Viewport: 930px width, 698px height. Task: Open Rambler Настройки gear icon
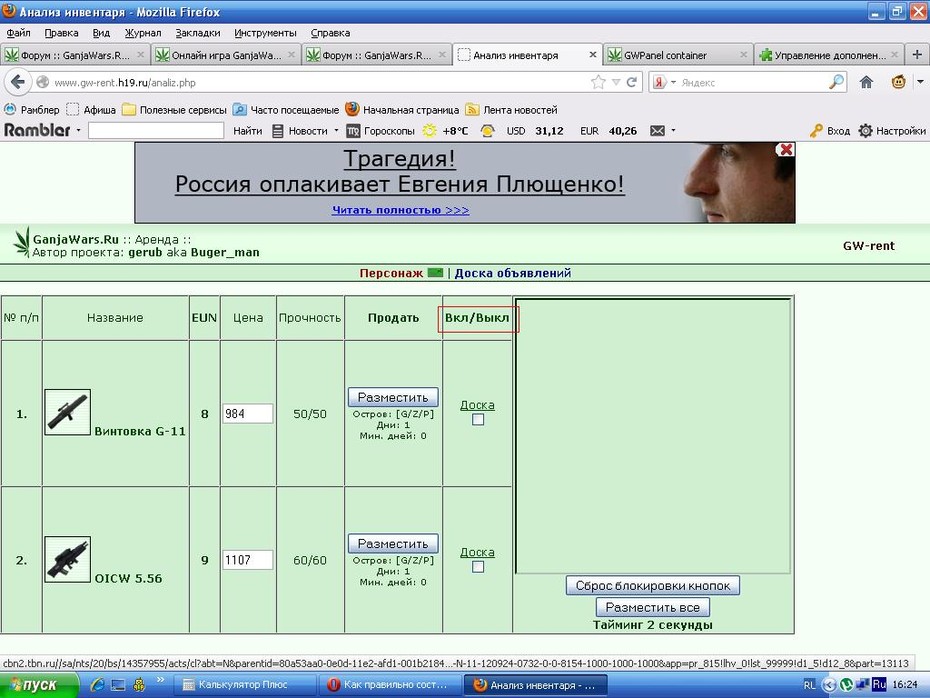tap(865, 130)
